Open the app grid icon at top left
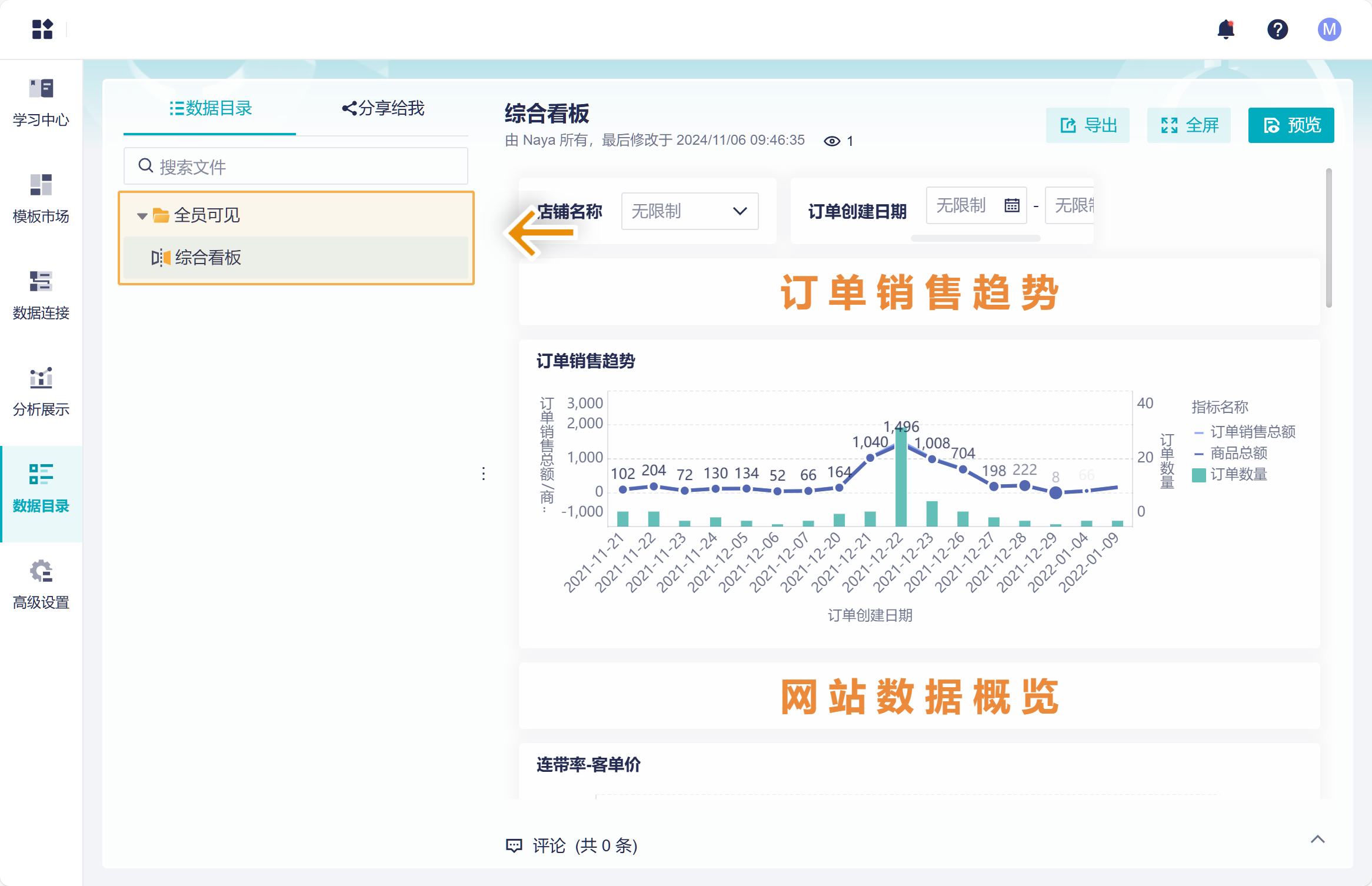Viewport: 1372px width, 886px height. click(42, 29)
